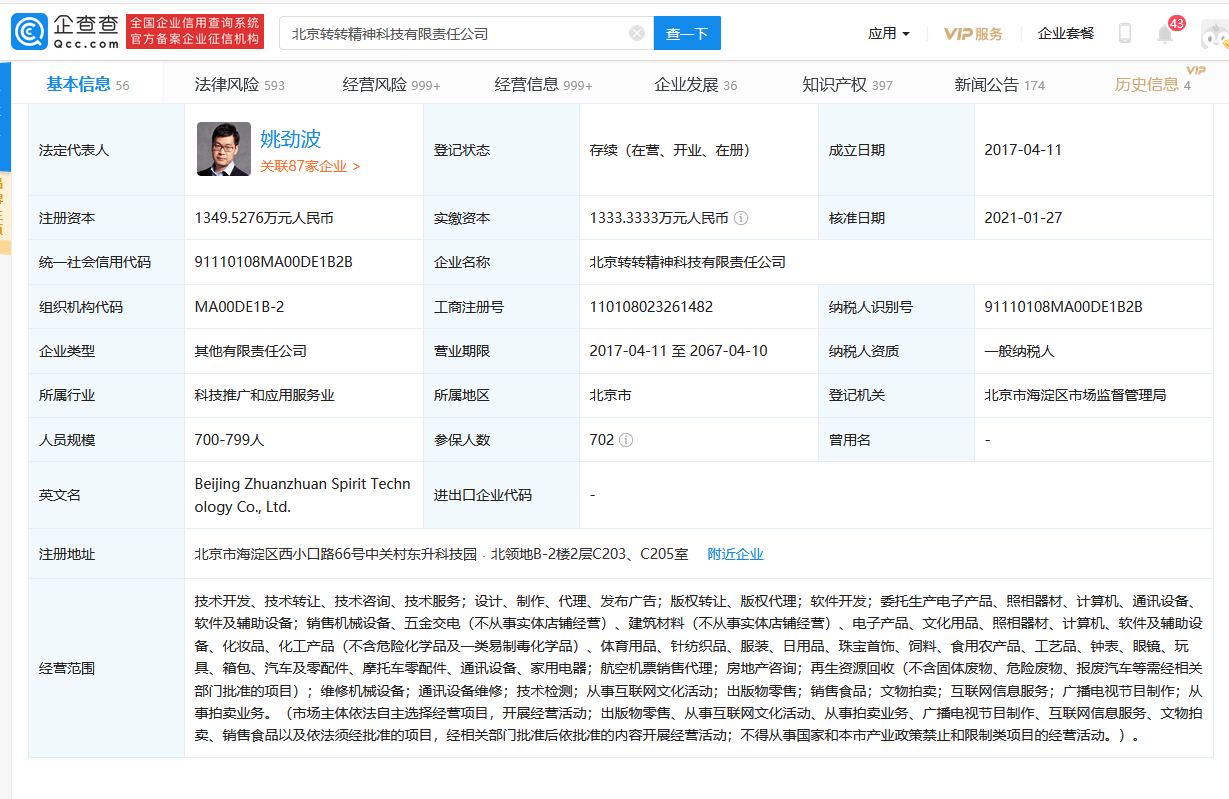
Task: Click taxpayer qualification 一般纳税人
Action: click(x=1020, y=351)
